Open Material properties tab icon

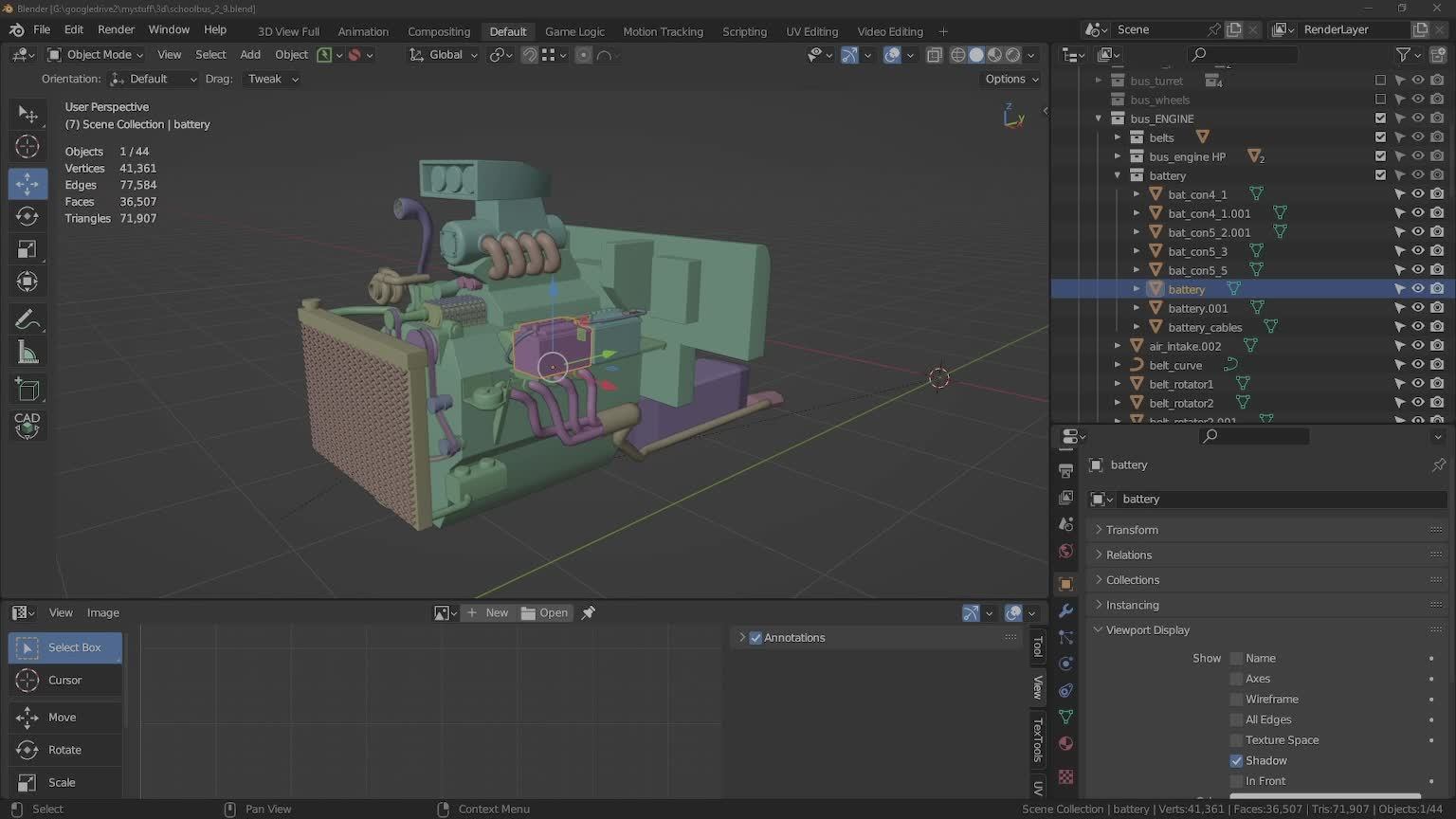click(1065, 743)
